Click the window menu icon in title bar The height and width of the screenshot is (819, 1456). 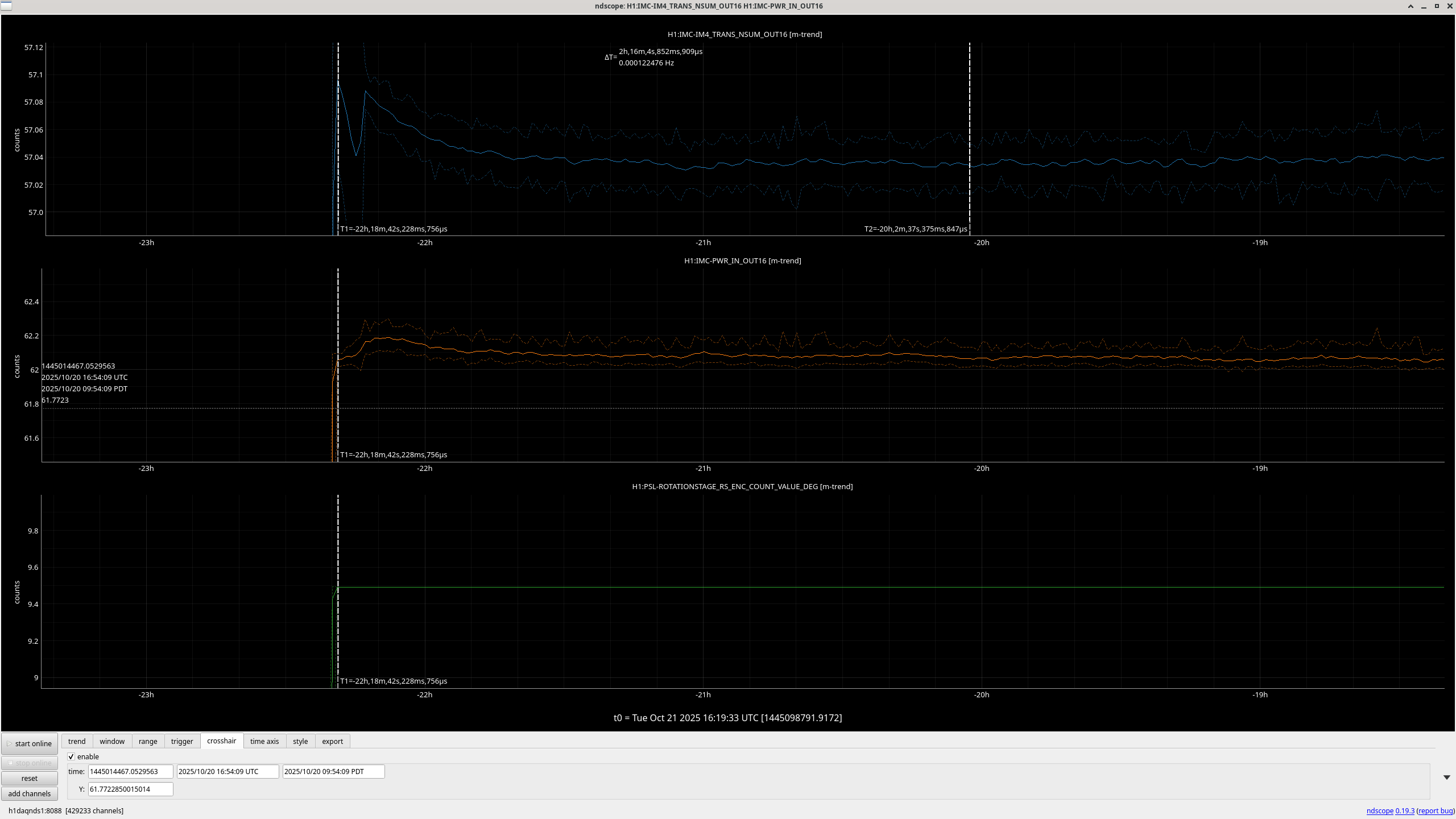[6, 6]
